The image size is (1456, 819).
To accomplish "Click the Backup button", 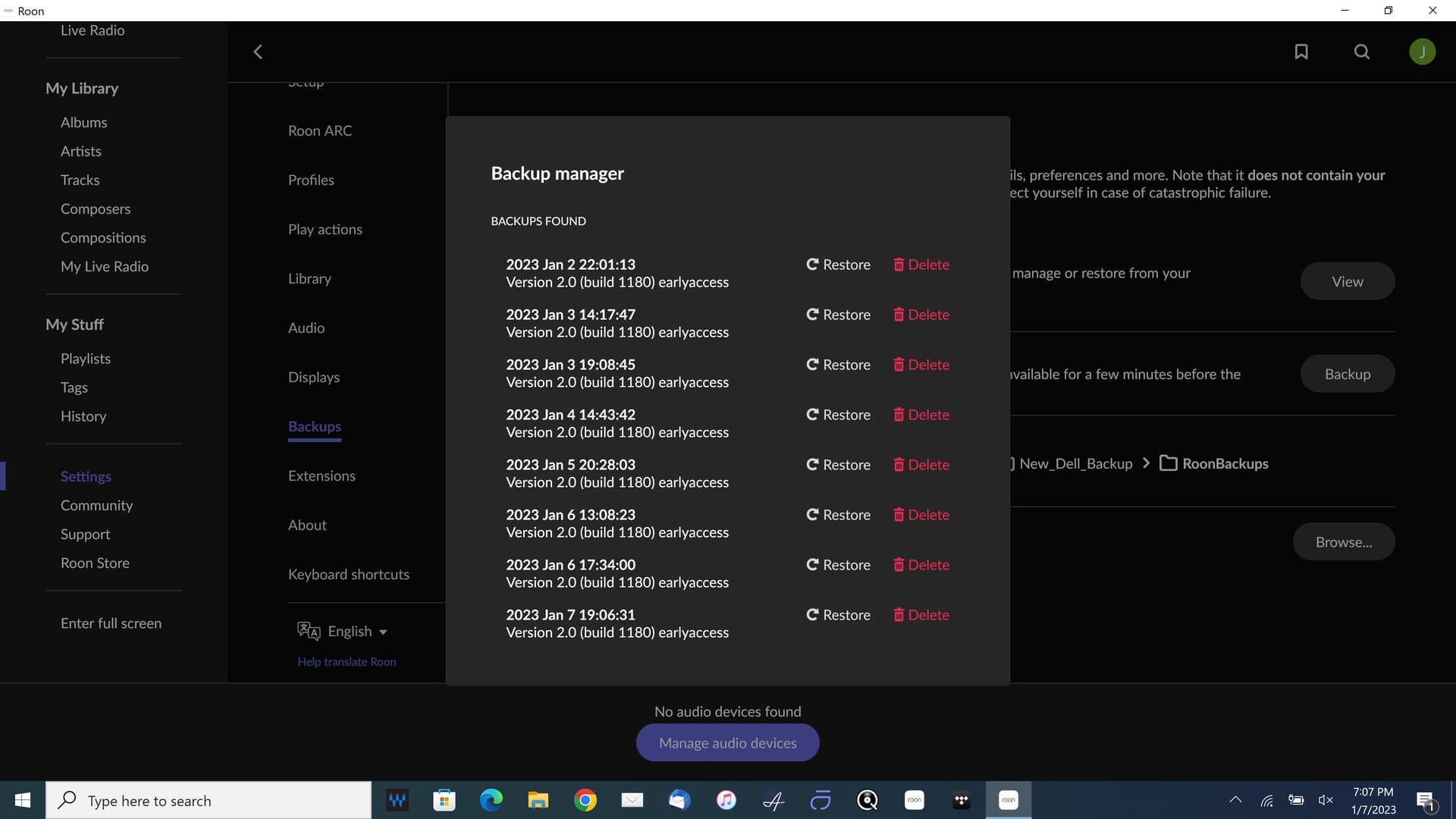I will click(1347, 373).
